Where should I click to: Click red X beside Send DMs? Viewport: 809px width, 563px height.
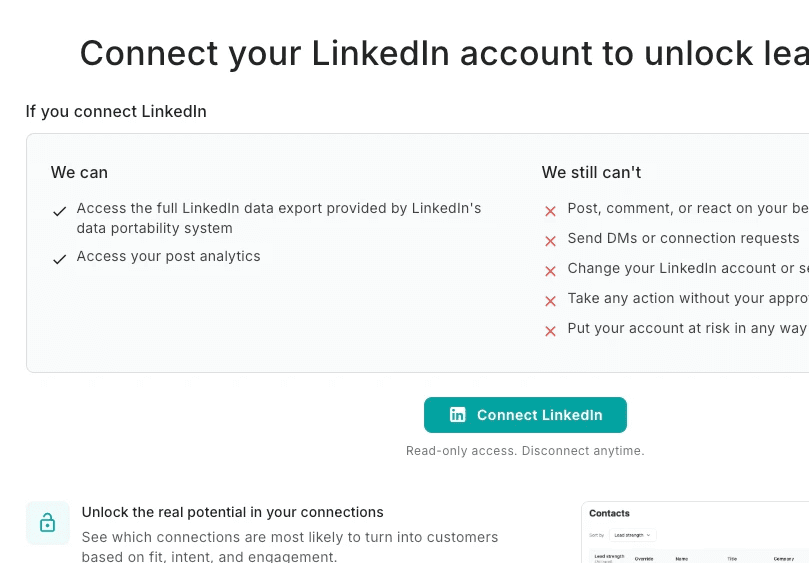click(x=550, y=241)
